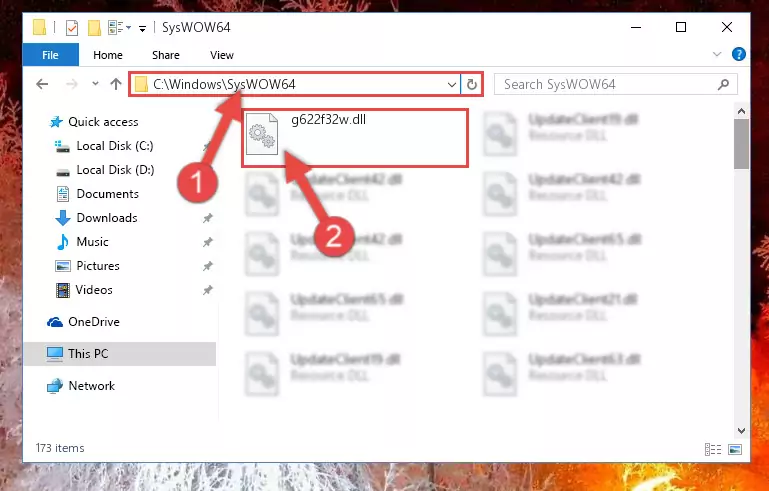Click the g622f32w.dll gear file icon
Image resolution: width=769 pixels, height=491 pixels.
pyautogui.click(x=262, y=134)
